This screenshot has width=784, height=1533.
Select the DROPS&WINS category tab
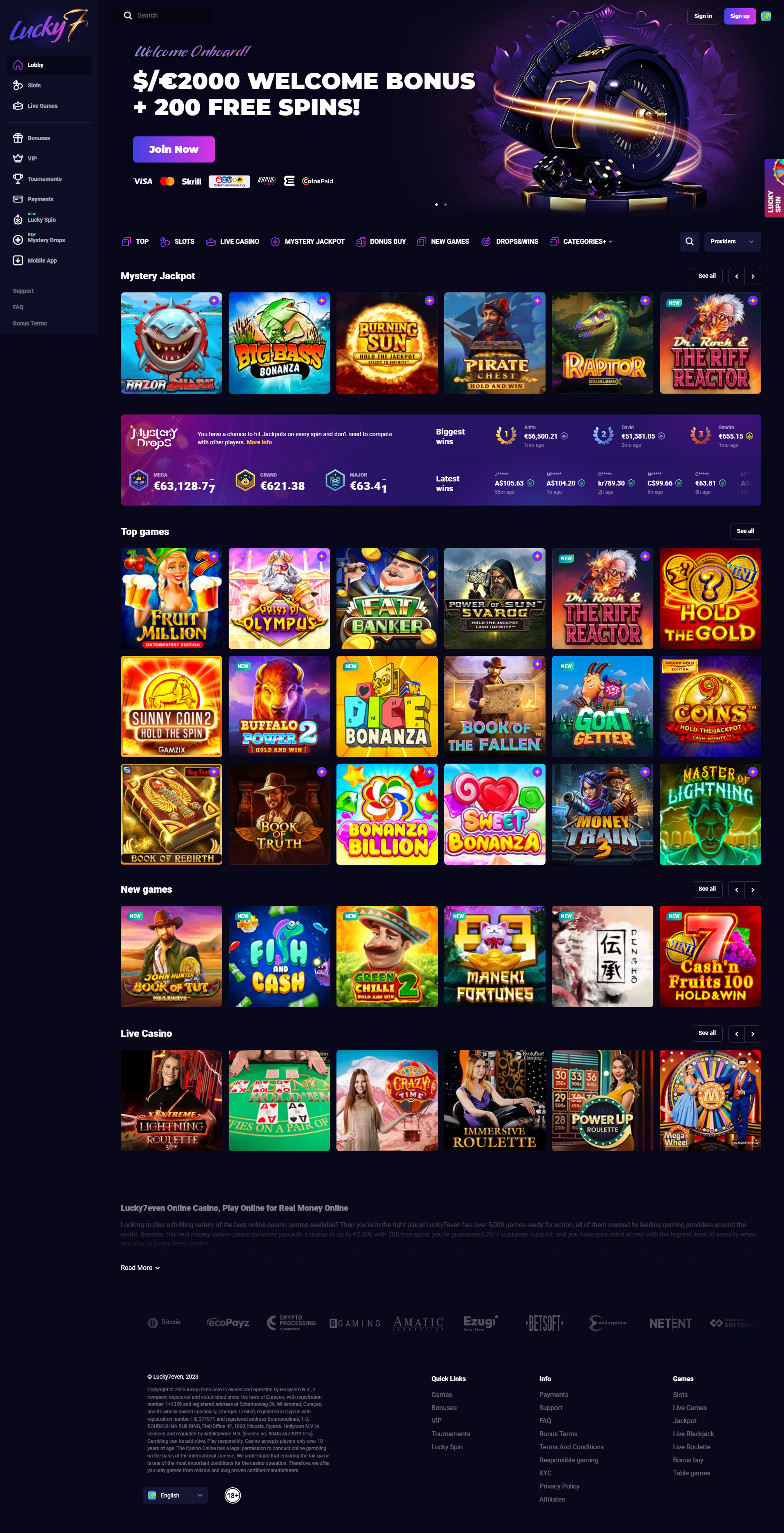click(510, 242)
